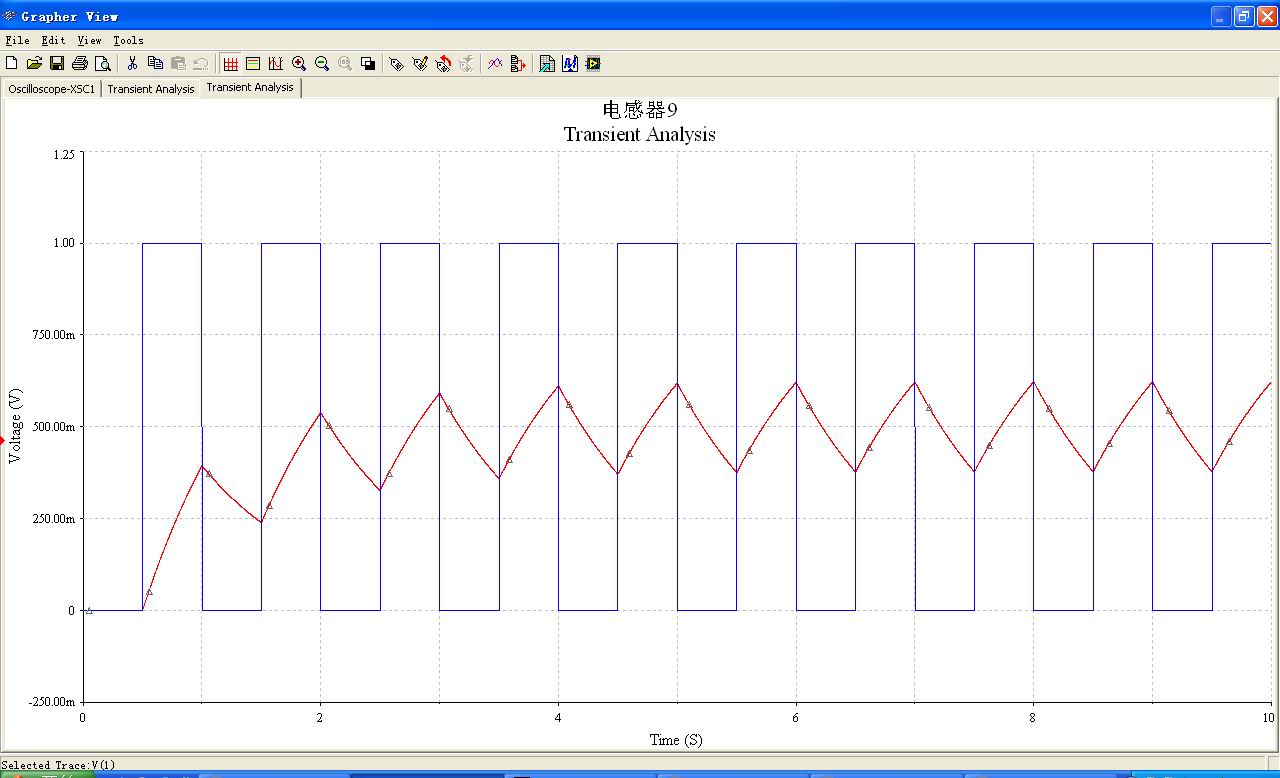The image size is (1280, 778).
Task: Open a saved graph file
Action: [x=34, y=63]
